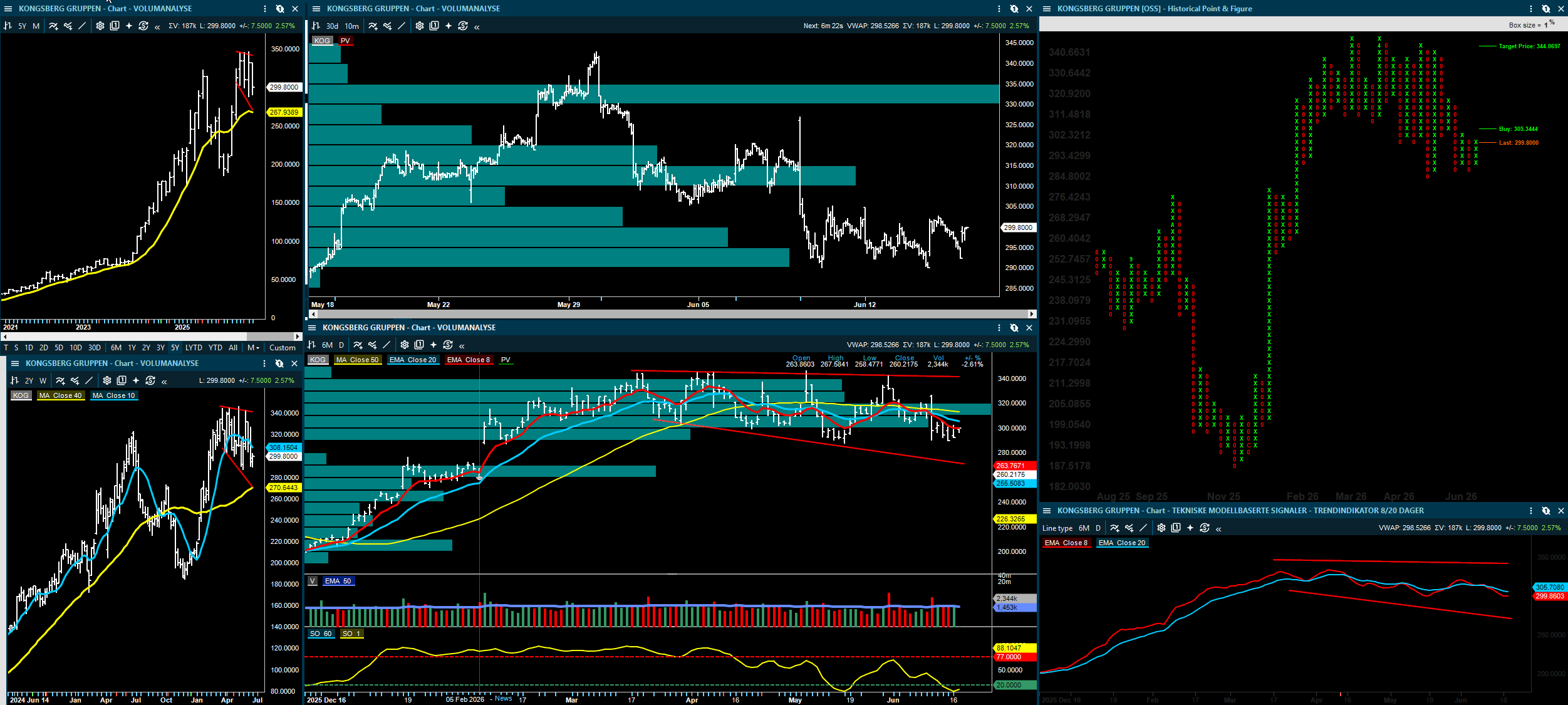Click the Custom range button
The height and width of the screenshot is (705, 1568).
coord(283,348)
